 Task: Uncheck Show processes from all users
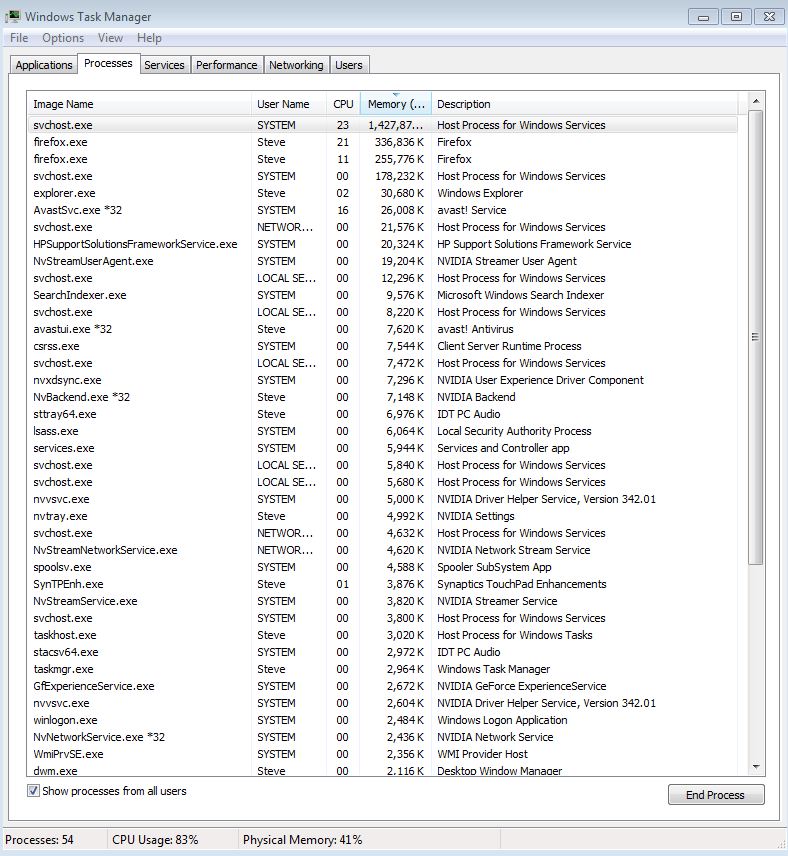click(33, 790)
